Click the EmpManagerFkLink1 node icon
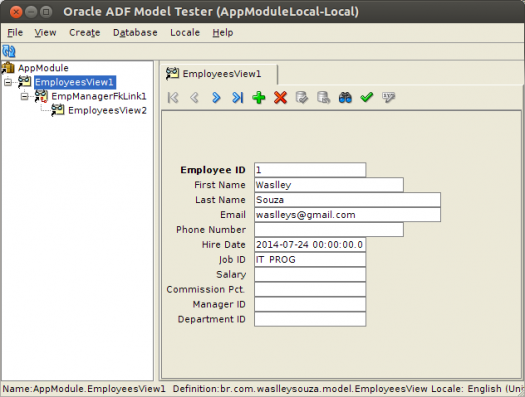Viewport: 525px width, 397px height. (x=41, y=96)
